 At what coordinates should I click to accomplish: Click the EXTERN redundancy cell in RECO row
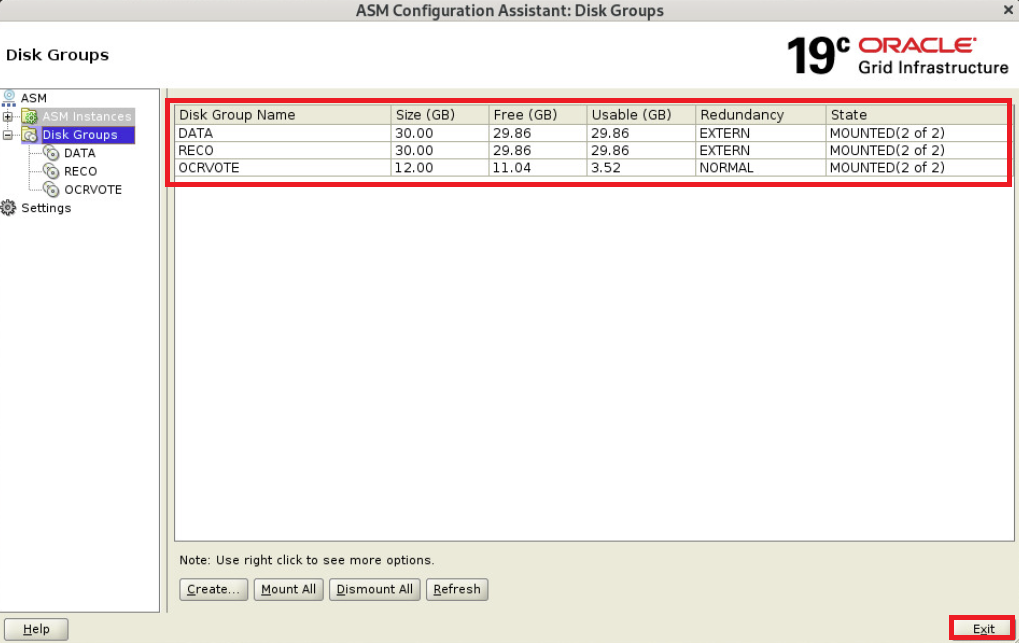(x=761, y=150)
